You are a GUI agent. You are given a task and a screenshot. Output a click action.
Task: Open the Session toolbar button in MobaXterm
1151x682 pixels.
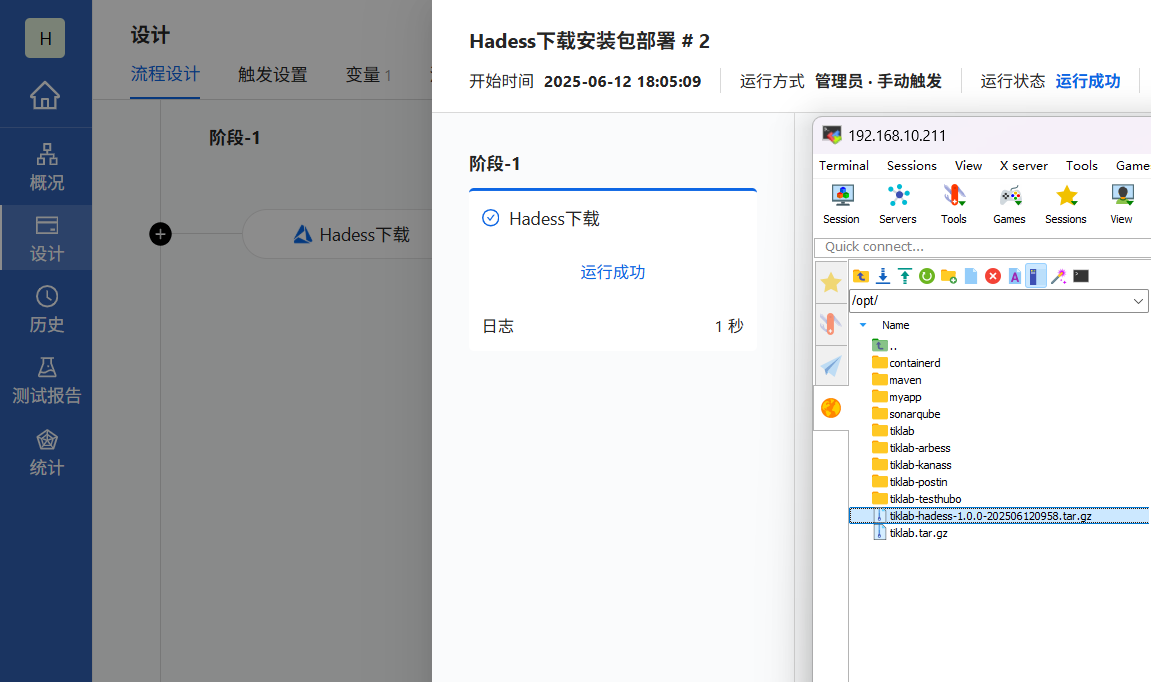pyautogui.click(x=841, y=204)
